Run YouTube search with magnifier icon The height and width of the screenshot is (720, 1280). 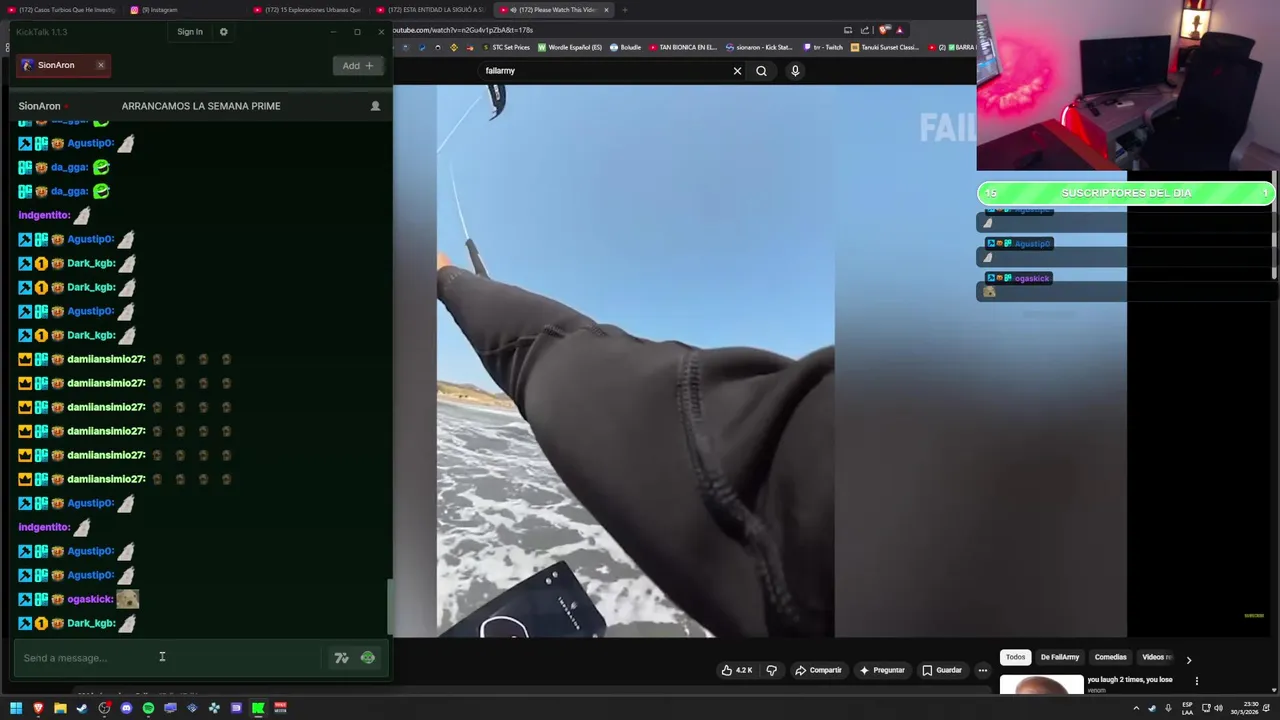click(x=761, y=71)
